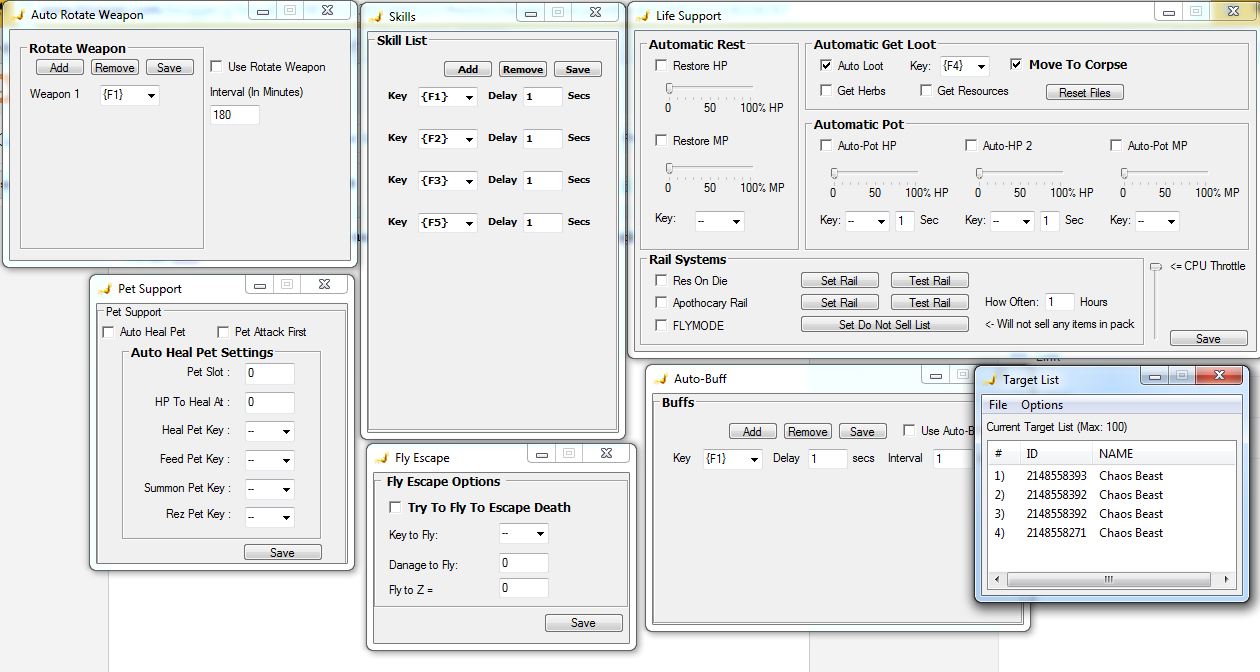The width and height of the screenshot is (1260, 672).
Task: Select the Chaos Beast row numbered 1
Action: click(1100, 475)
